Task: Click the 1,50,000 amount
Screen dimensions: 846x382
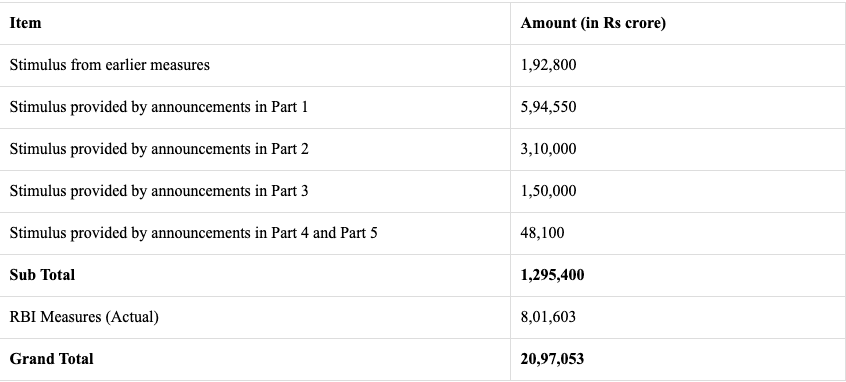Action: [548, 191]
